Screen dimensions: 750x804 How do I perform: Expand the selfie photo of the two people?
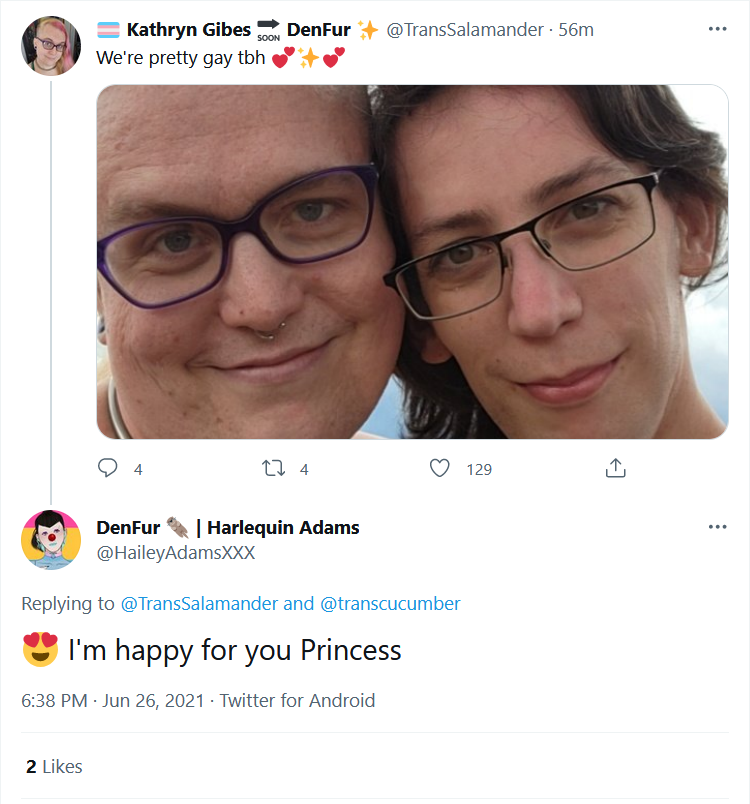412,262
